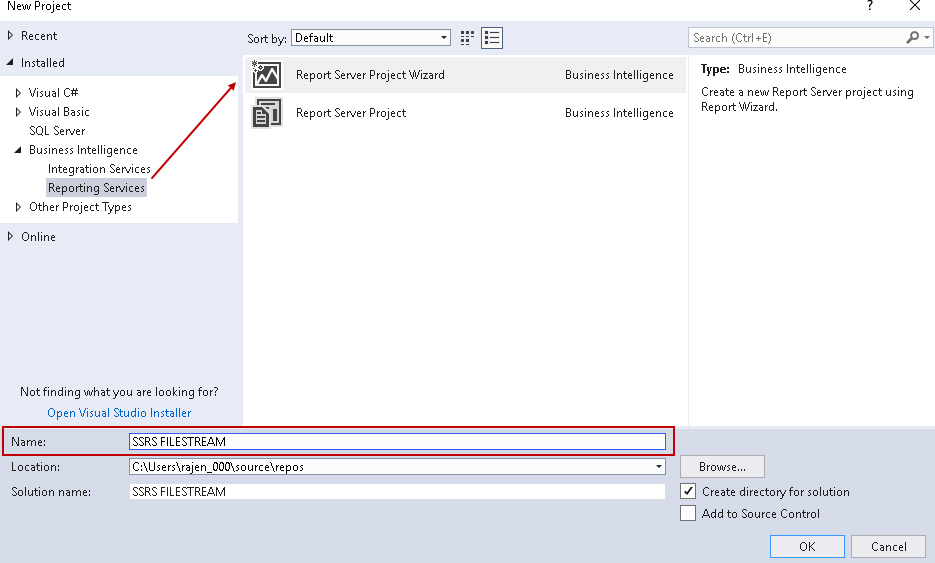
Task: Click the Report Server Project icon
Action: pyautogui.click(x=267, y=113)
